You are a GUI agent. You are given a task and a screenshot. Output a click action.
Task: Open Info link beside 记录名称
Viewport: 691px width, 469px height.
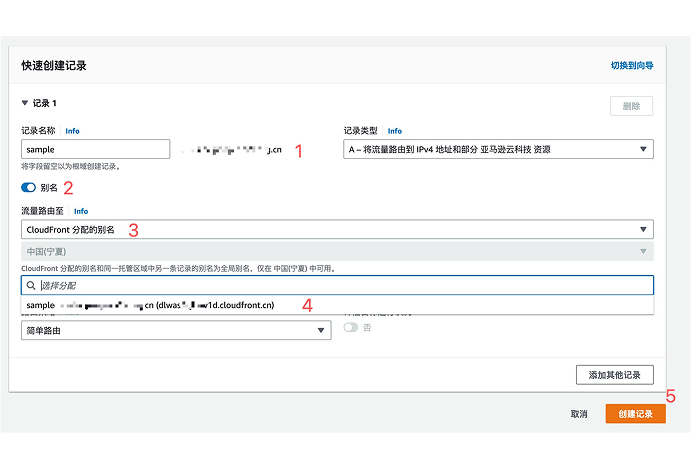[x=72, y=131]
